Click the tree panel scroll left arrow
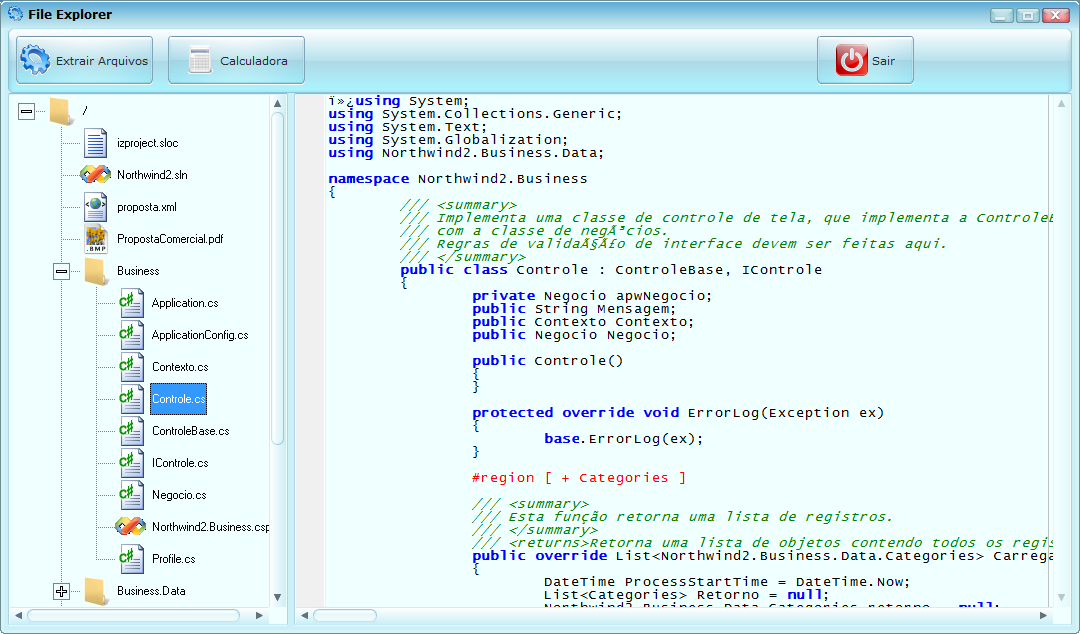Screen dimensions: 1080x634 [x=19, y=615]
